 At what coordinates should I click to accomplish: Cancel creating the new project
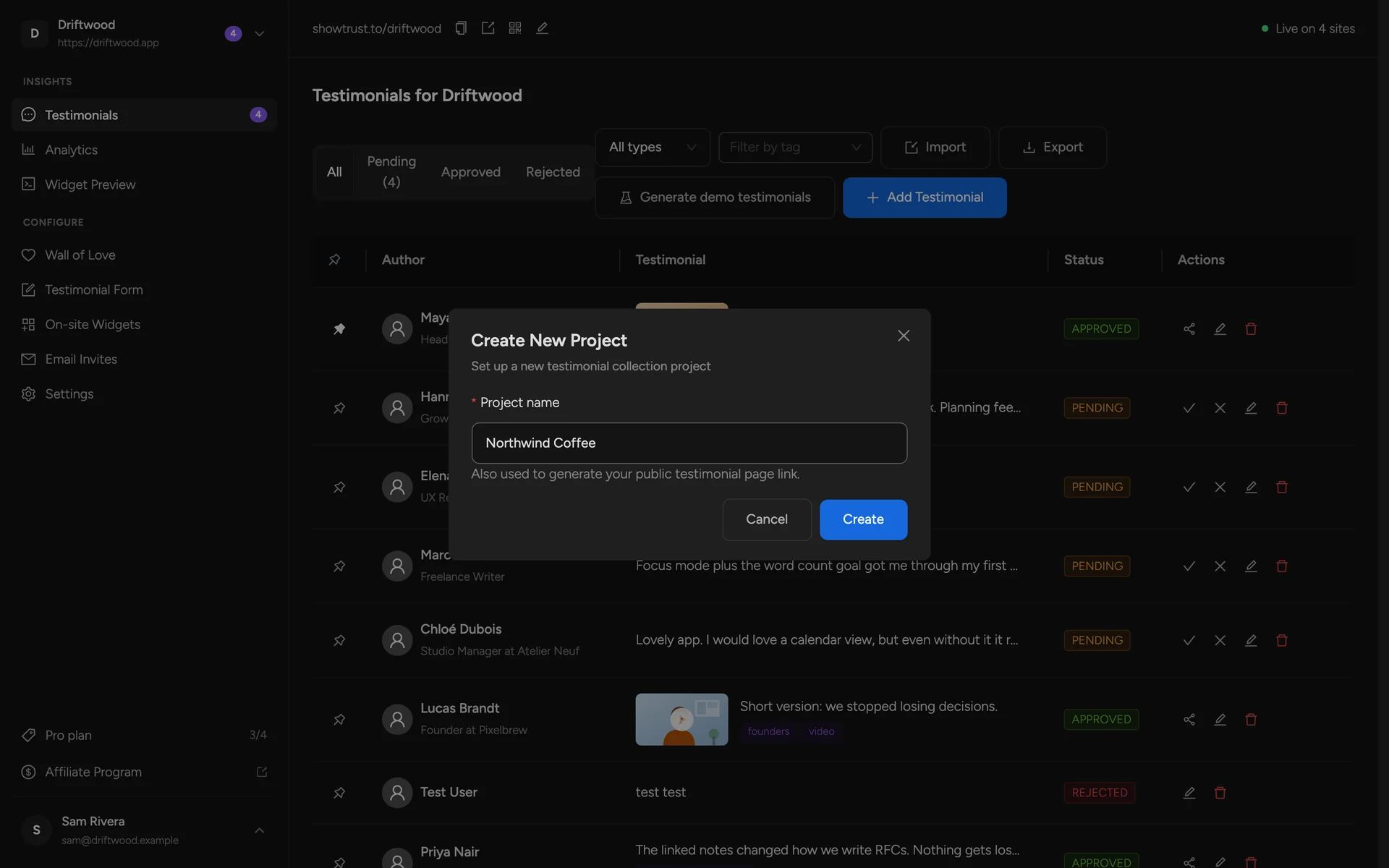767,519
